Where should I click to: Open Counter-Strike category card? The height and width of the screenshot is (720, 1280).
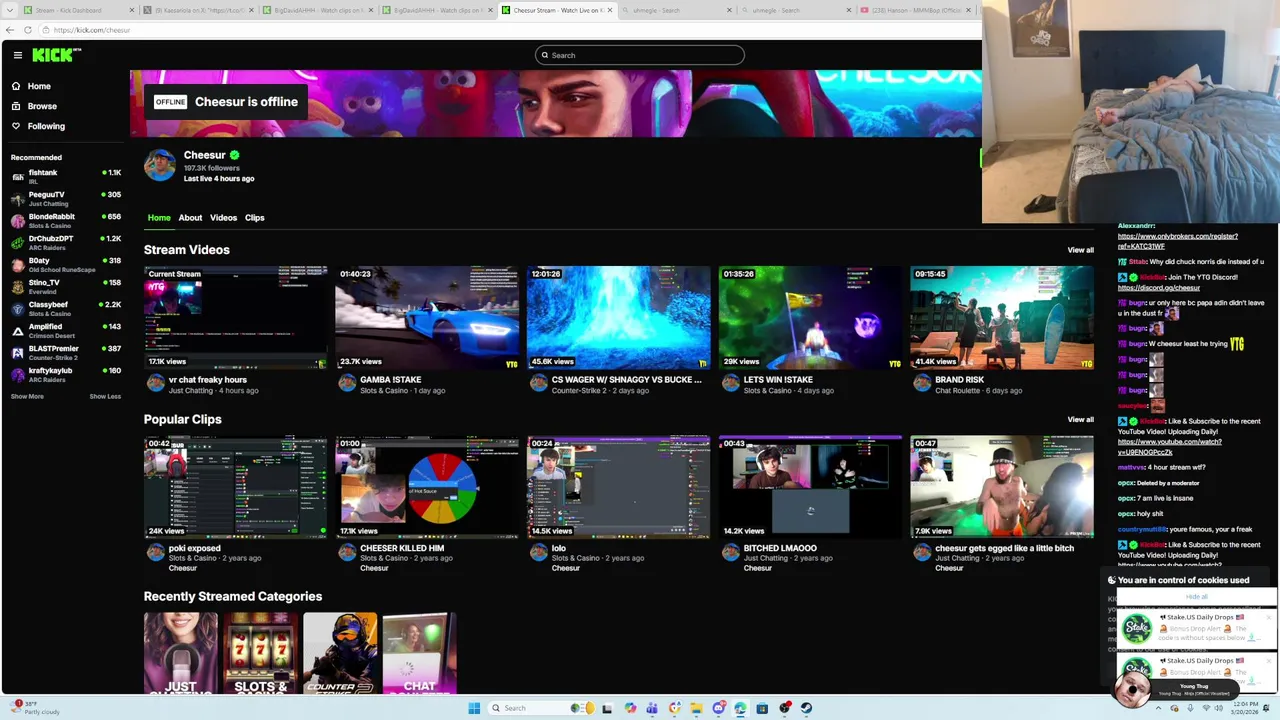click(340, 653)
